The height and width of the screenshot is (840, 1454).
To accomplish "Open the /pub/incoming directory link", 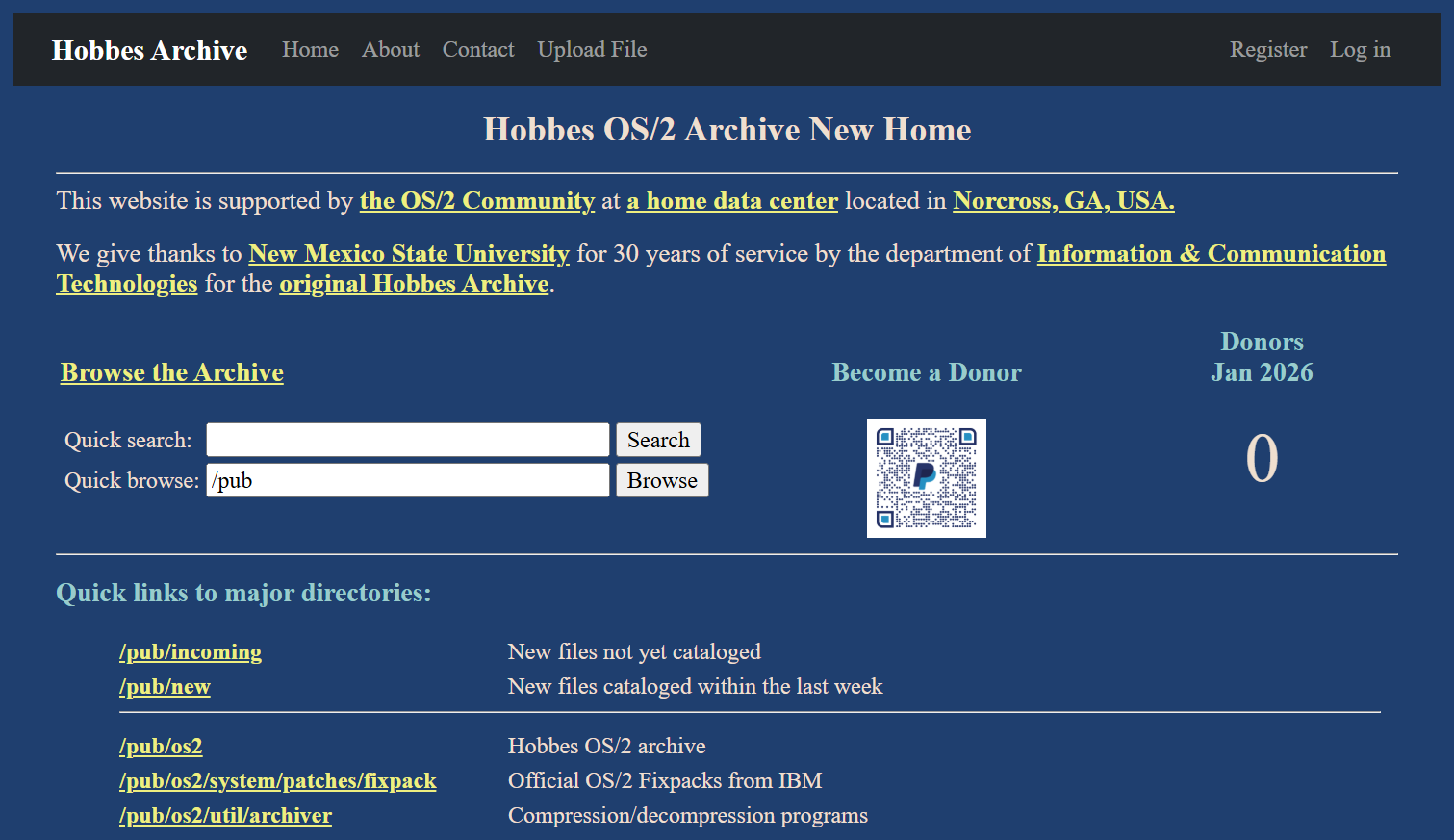I will [191, 652].
